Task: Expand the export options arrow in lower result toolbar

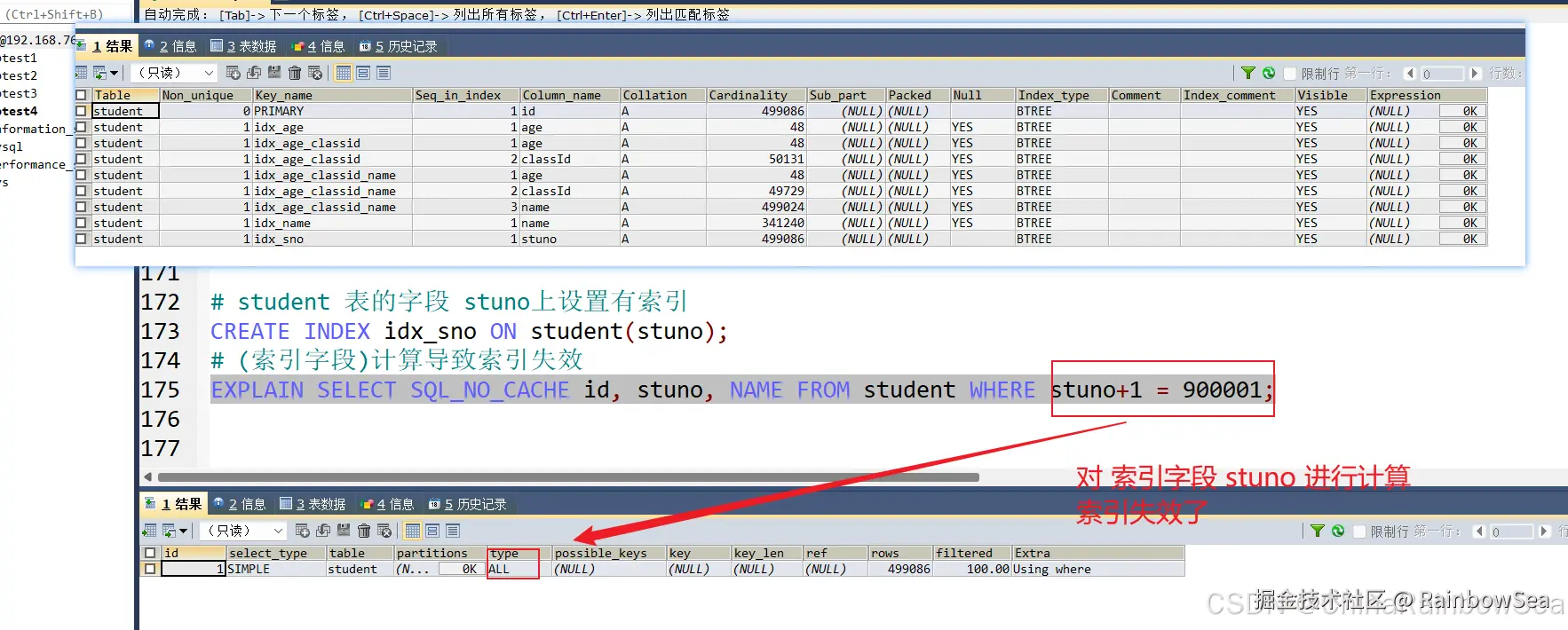Action: point(183,531)
